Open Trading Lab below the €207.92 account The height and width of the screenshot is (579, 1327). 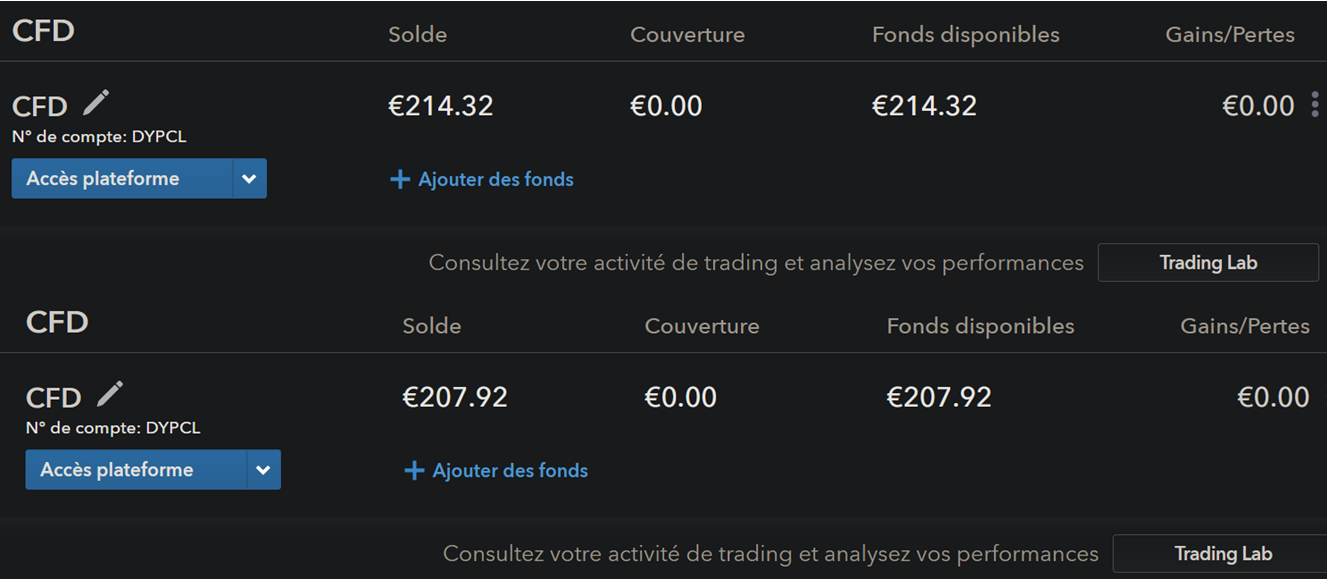click(x=1223, y=554)
